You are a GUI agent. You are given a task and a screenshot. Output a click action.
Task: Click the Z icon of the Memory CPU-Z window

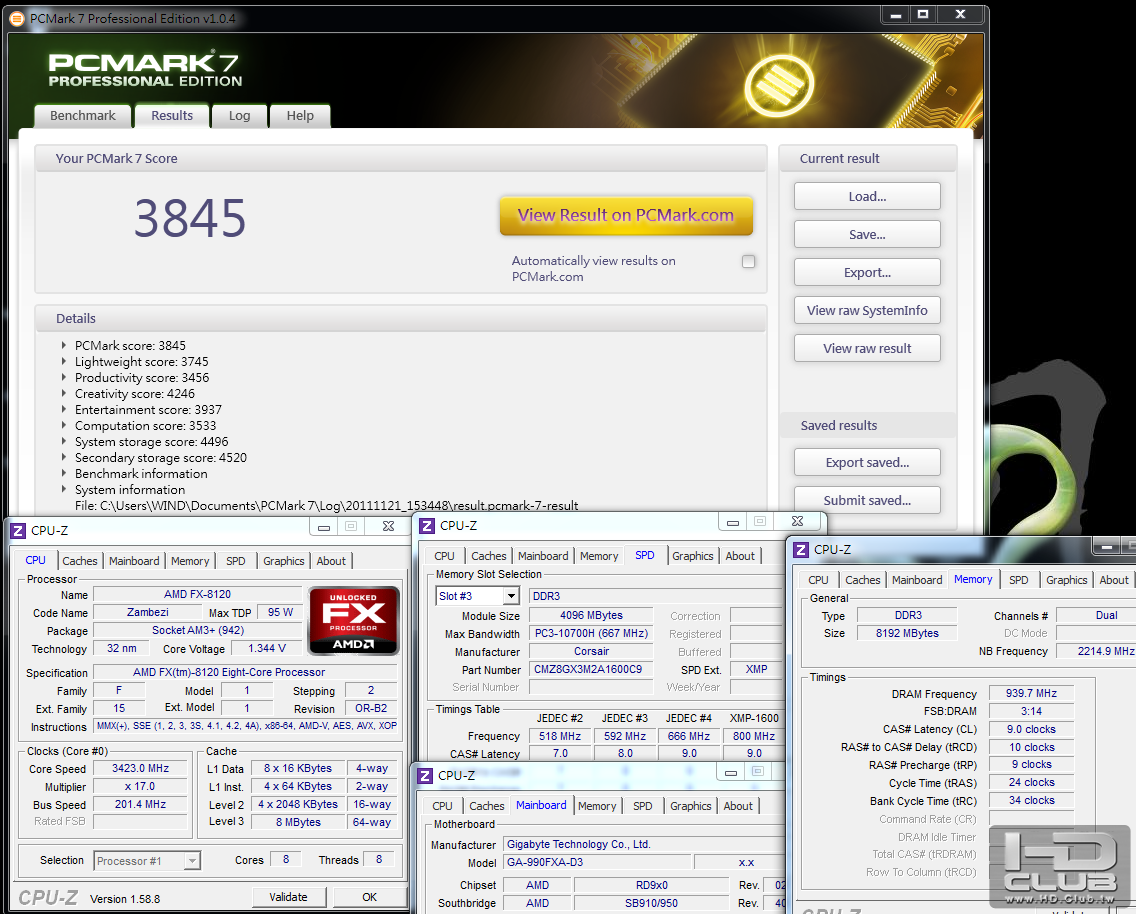click(801, 550)
